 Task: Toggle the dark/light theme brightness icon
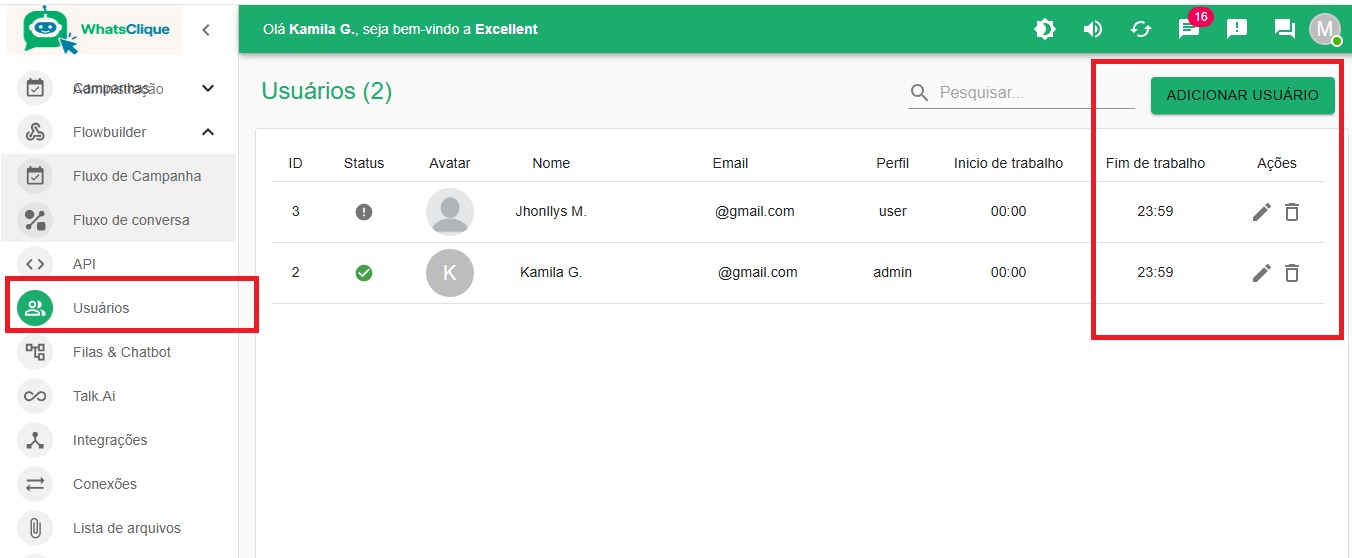click(1045, 29)
